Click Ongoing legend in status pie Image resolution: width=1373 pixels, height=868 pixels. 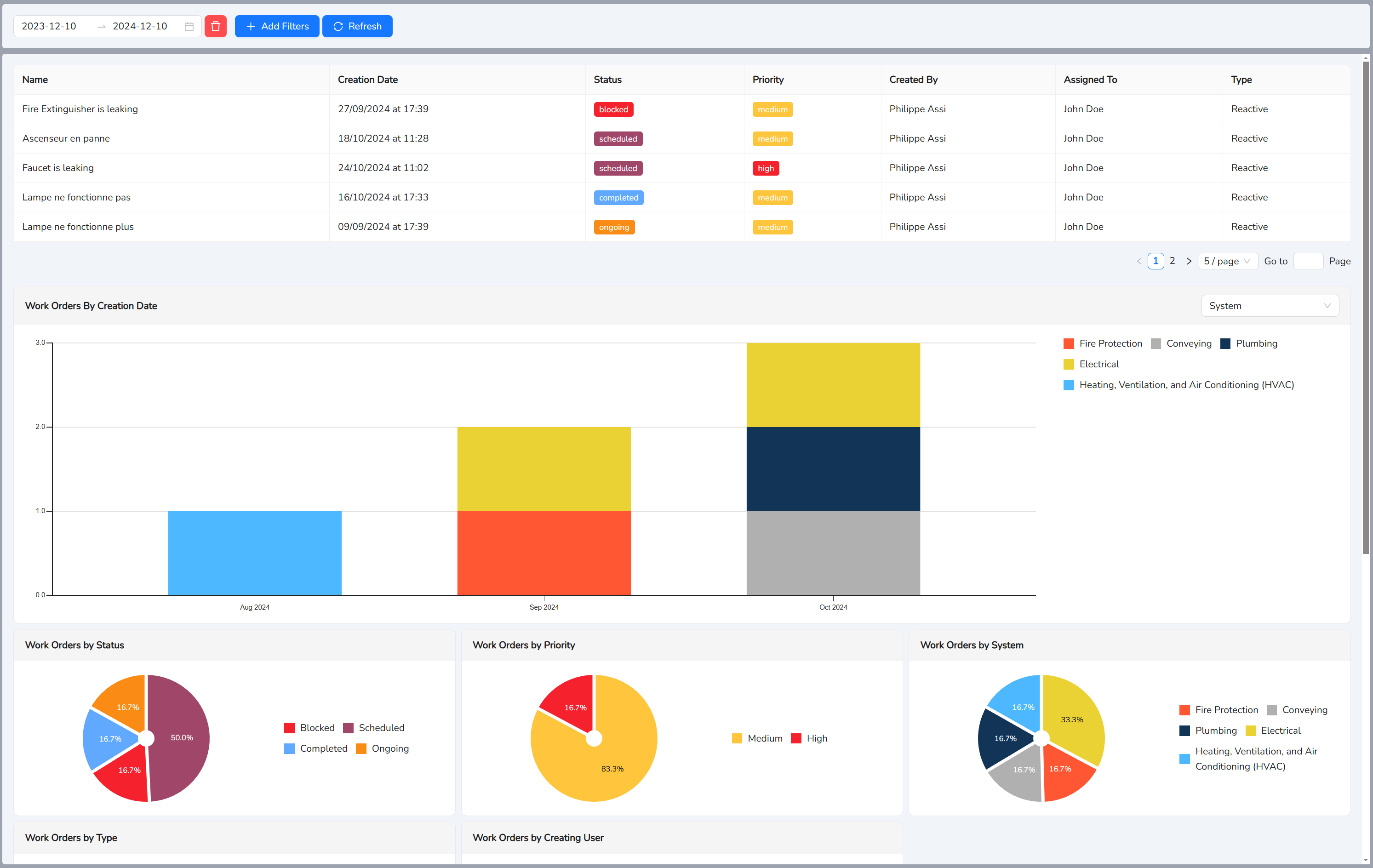click(x=383, y=749)
